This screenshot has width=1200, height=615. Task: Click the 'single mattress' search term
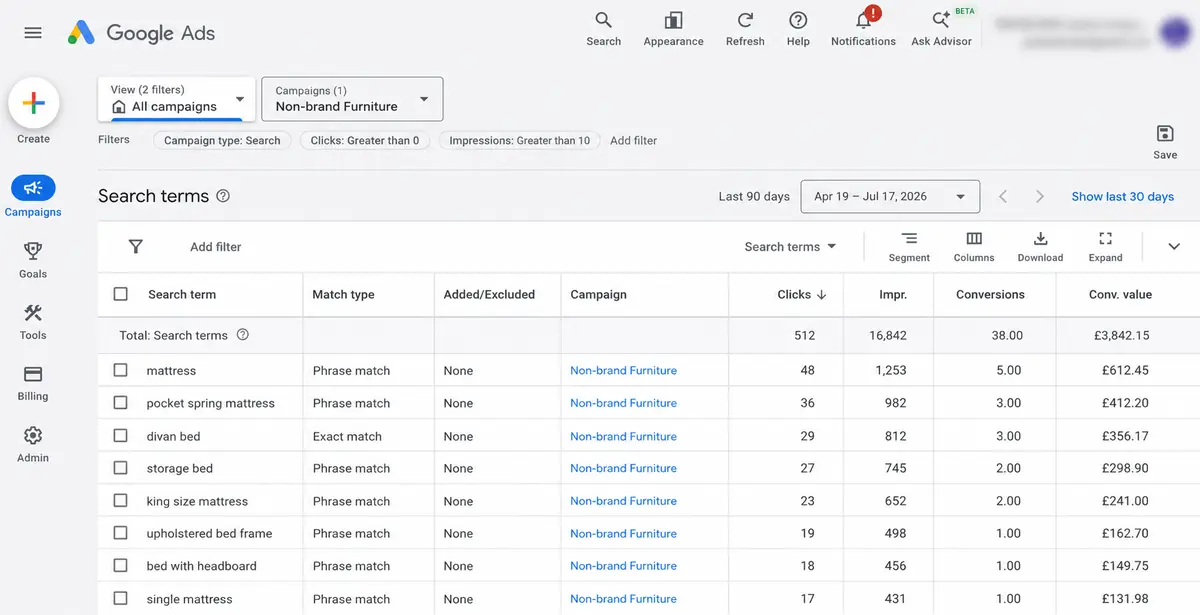pos(189,599)
